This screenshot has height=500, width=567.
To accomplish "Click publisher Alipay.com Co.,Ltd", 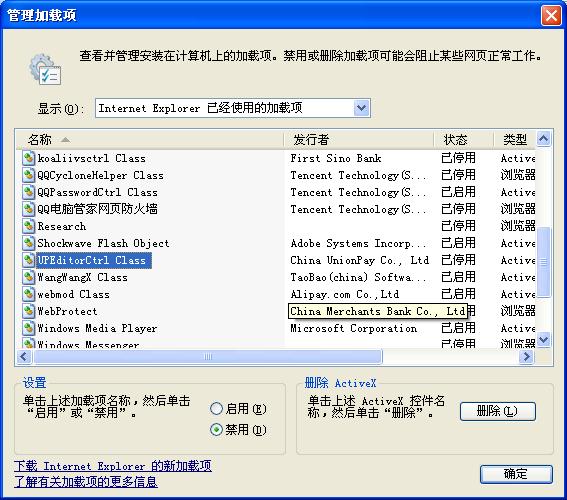I will [345, 294].
